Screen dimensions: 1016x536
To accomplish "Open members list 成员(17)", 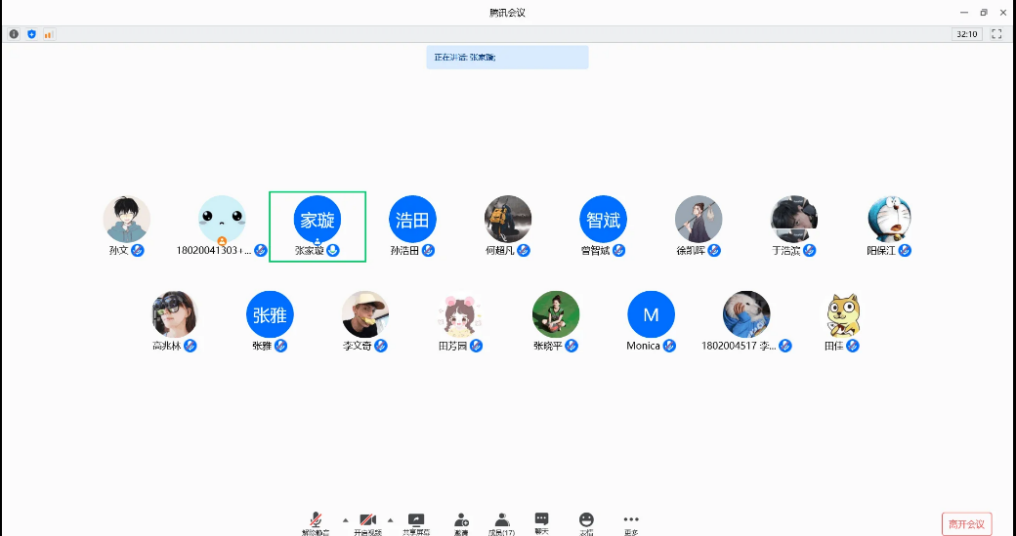I will coord(502,521).
